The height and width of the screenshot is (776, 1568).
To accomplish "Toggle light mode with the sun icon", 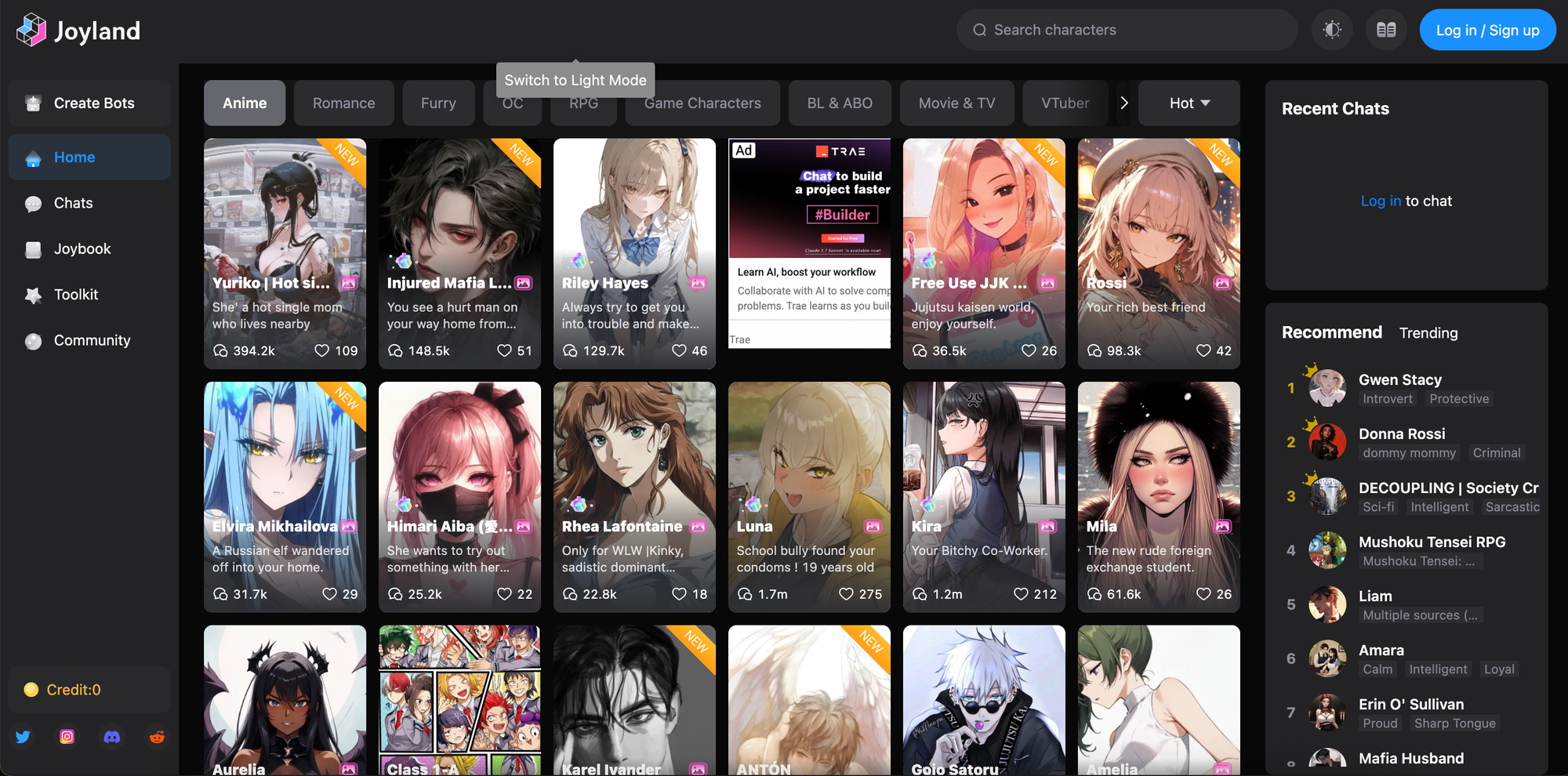I will coord(1332,30).
